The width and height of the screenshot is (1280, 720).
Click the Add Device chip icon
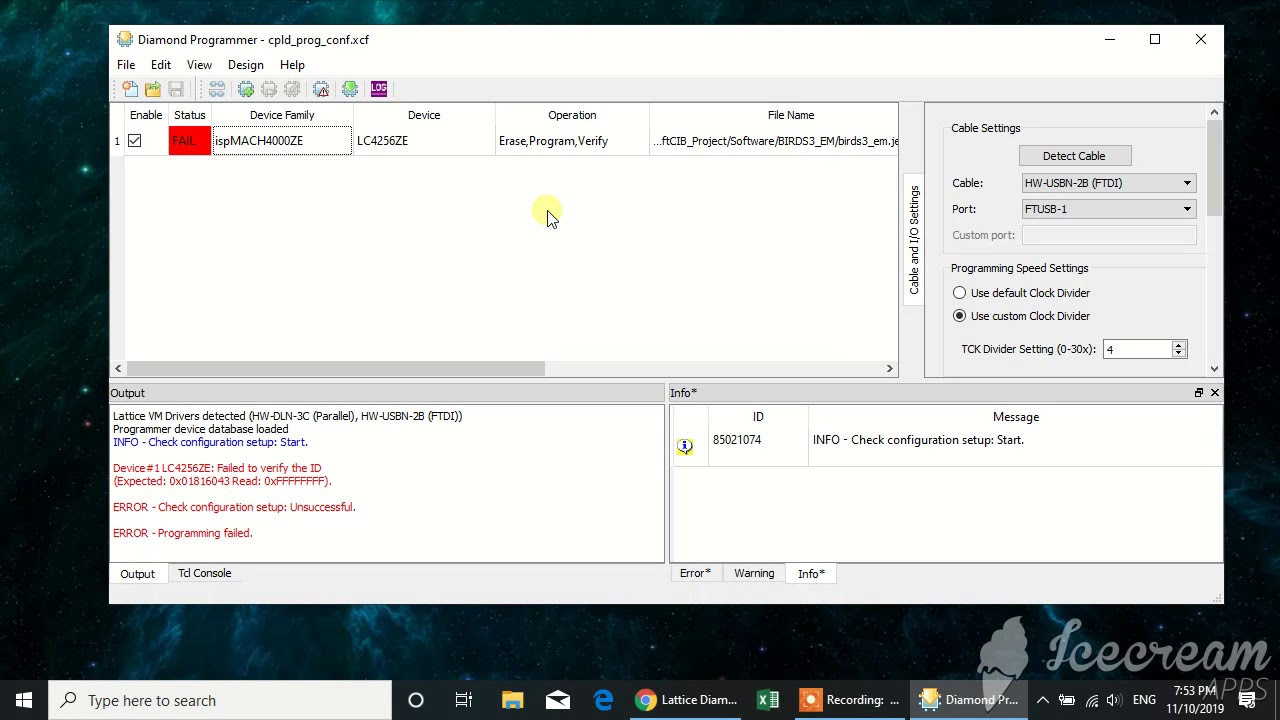click(x=246, y=89)
